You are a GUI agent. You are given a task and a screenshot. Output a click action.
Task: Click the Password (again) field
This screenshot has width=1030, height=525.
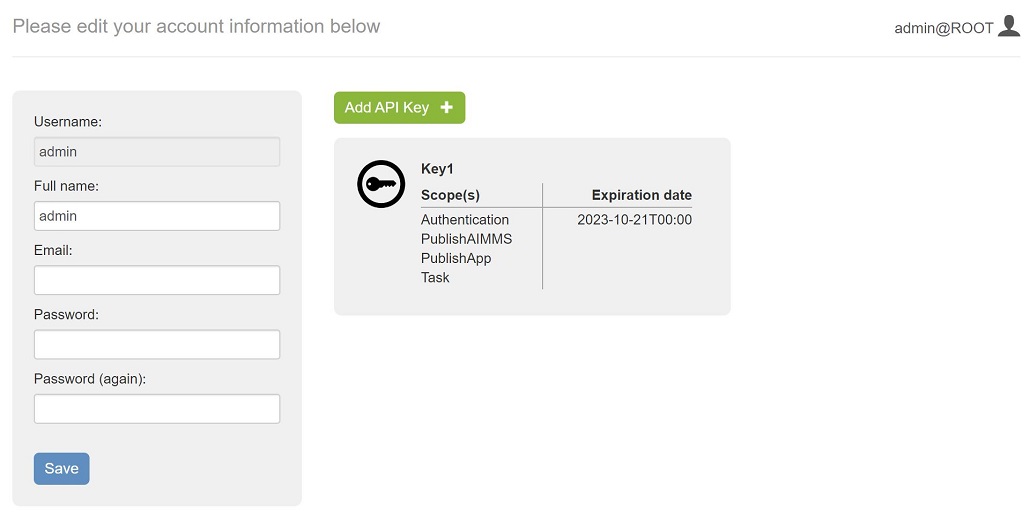tap(157, 409)
